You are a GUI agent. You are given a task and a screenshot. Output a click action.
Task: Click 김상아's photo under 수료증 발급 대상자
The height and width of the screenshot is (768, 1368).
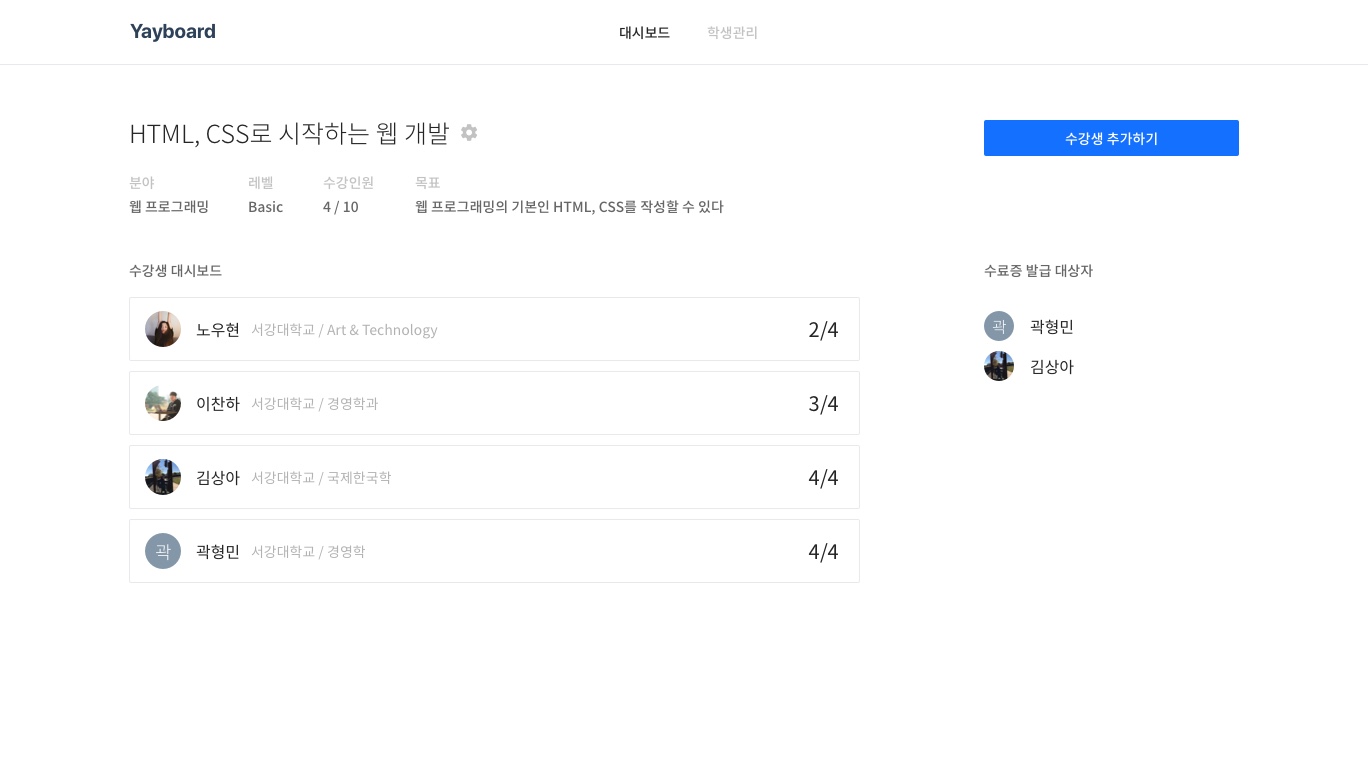pyautogui.click(x=999, y=366)
